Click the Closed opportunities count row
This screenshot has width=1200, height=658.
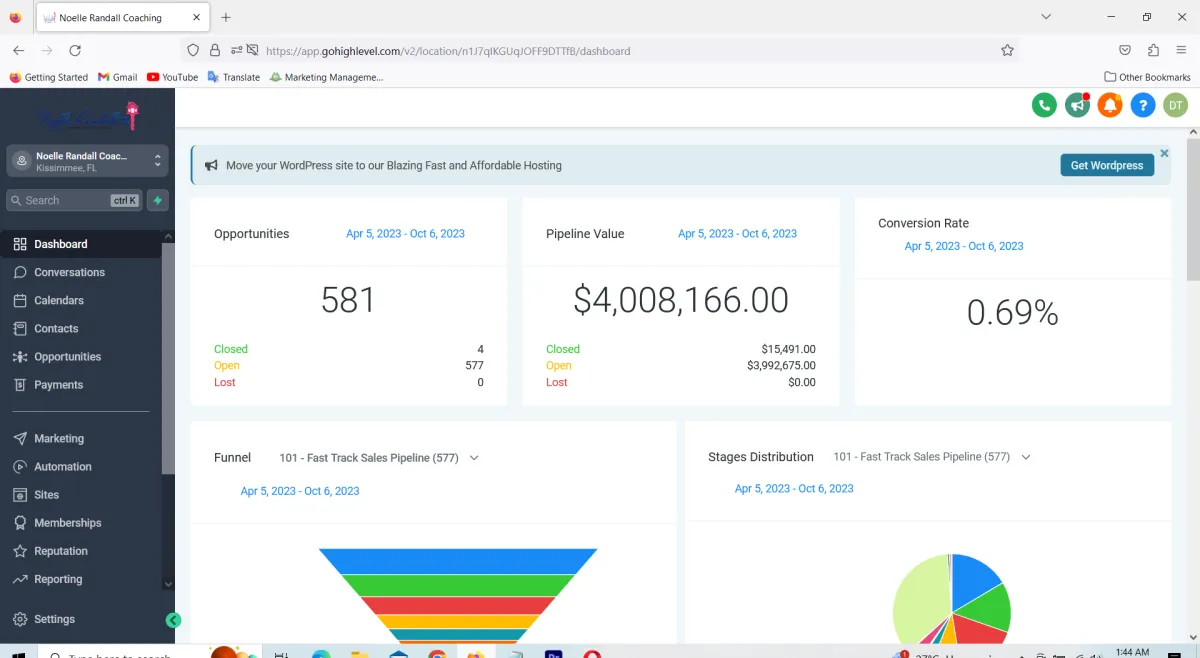pyautogui.click(x=348, y=349)
